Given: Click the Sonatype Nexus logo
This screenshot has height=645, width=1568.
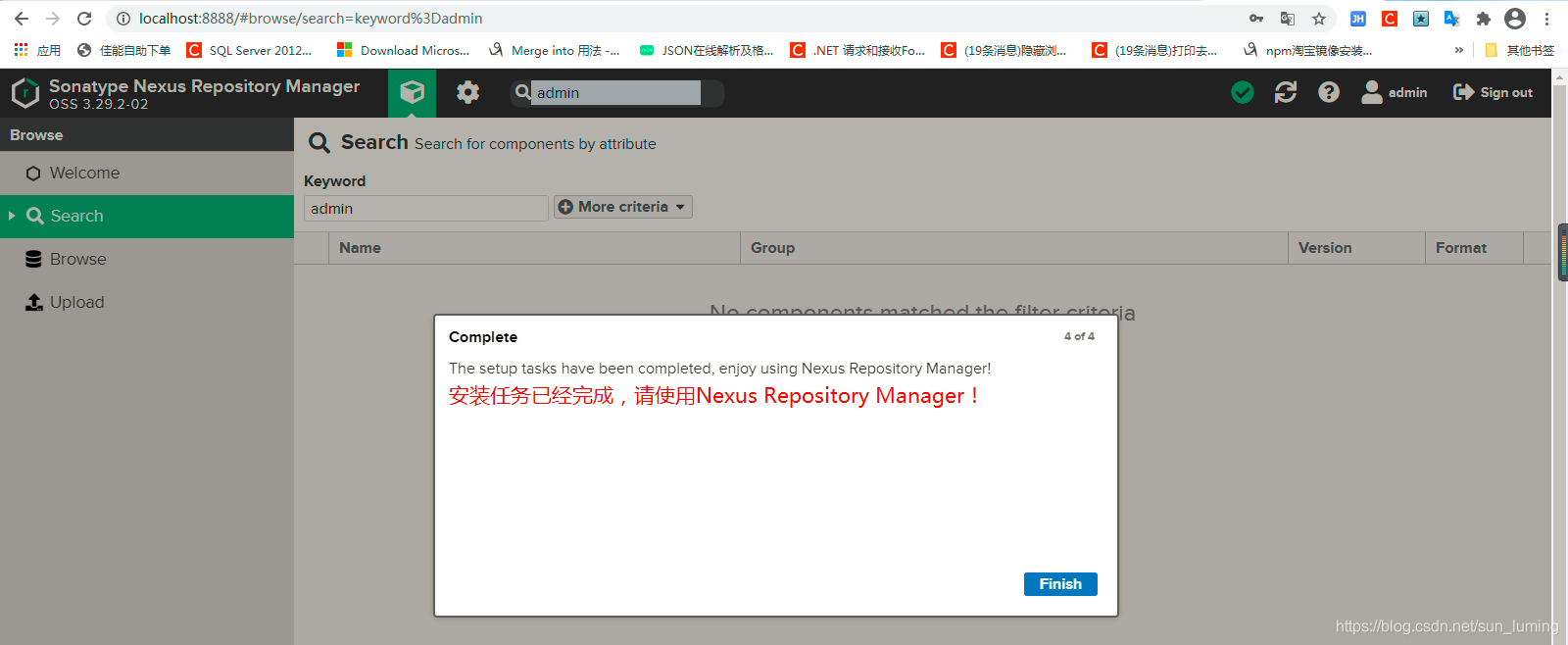Looking at the screenshot, I should 24,93.
